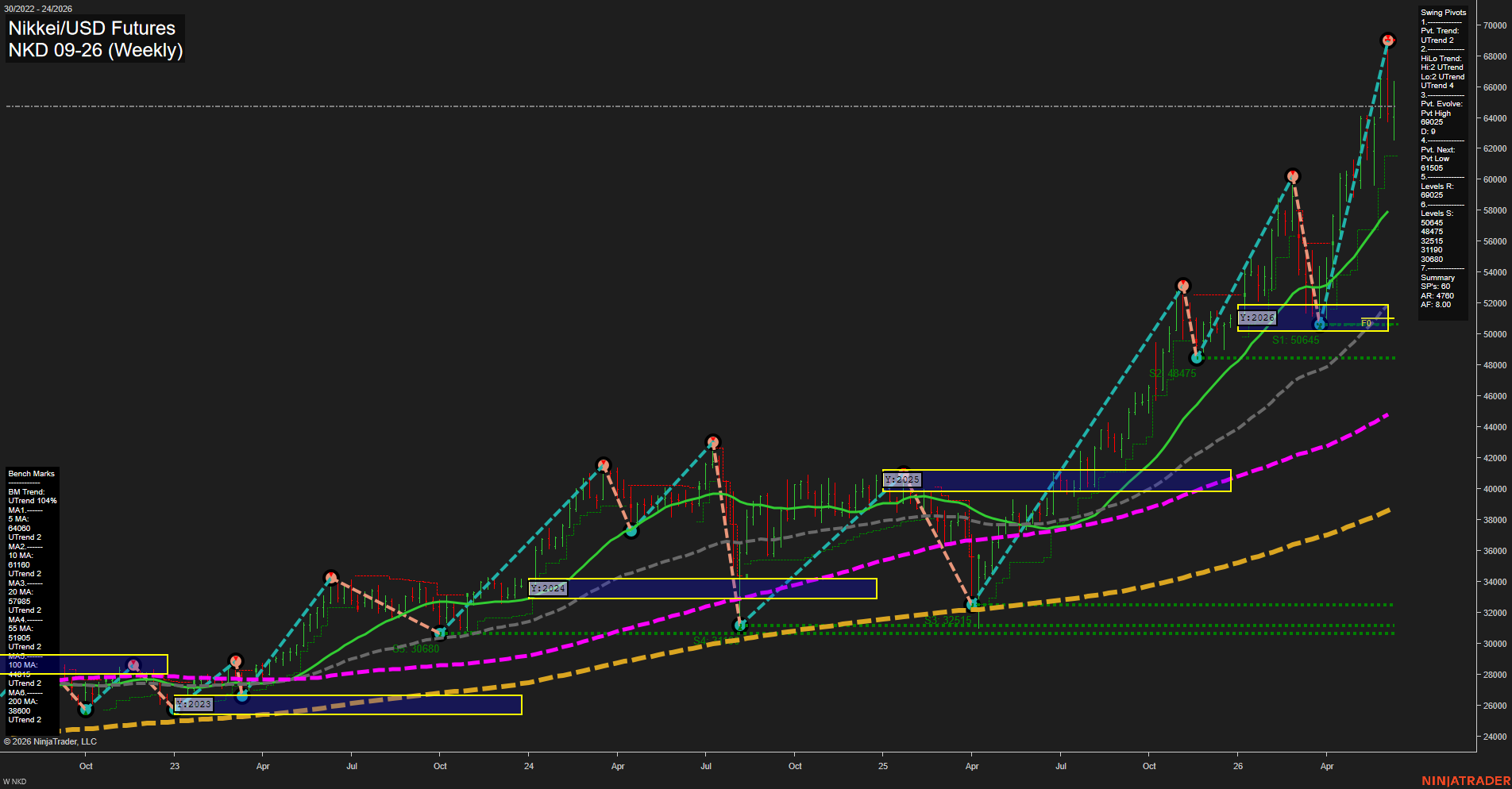
Task: Click the 61505 Pvt Low value in panel
Action: point(1432,168)
